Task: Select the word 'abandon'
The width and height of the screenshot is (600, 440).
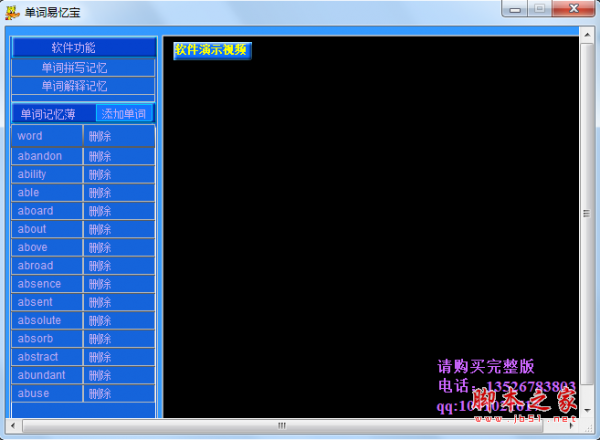Action: tap(47, 156)
